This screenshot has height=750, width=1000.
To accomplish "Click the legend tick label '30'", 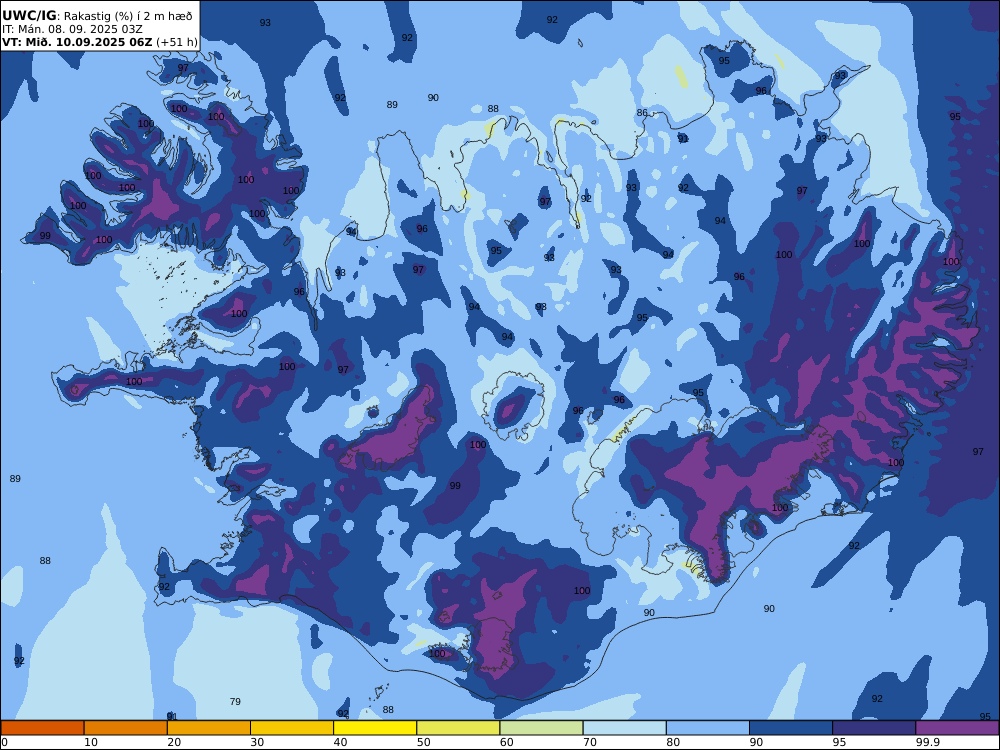I will pyautogui.click(x=257, y=742).
